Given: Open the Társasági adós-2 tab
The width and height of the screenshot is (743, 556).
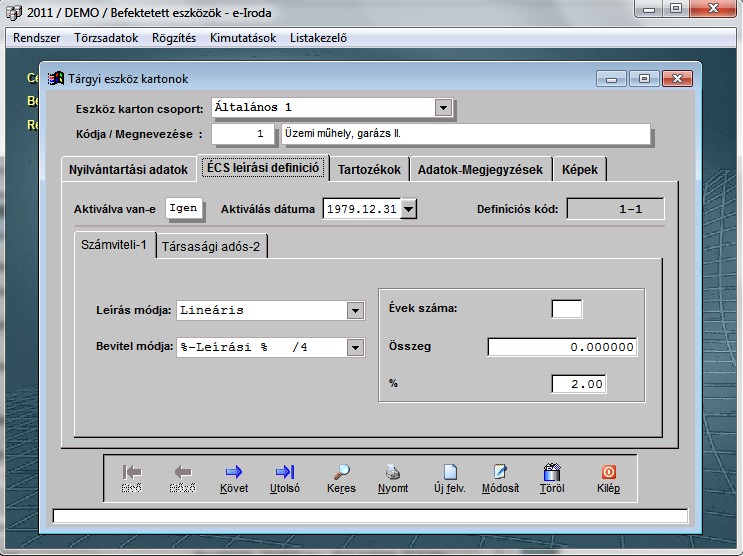Looking at the screenshot, I should click(x=211, y=246).
